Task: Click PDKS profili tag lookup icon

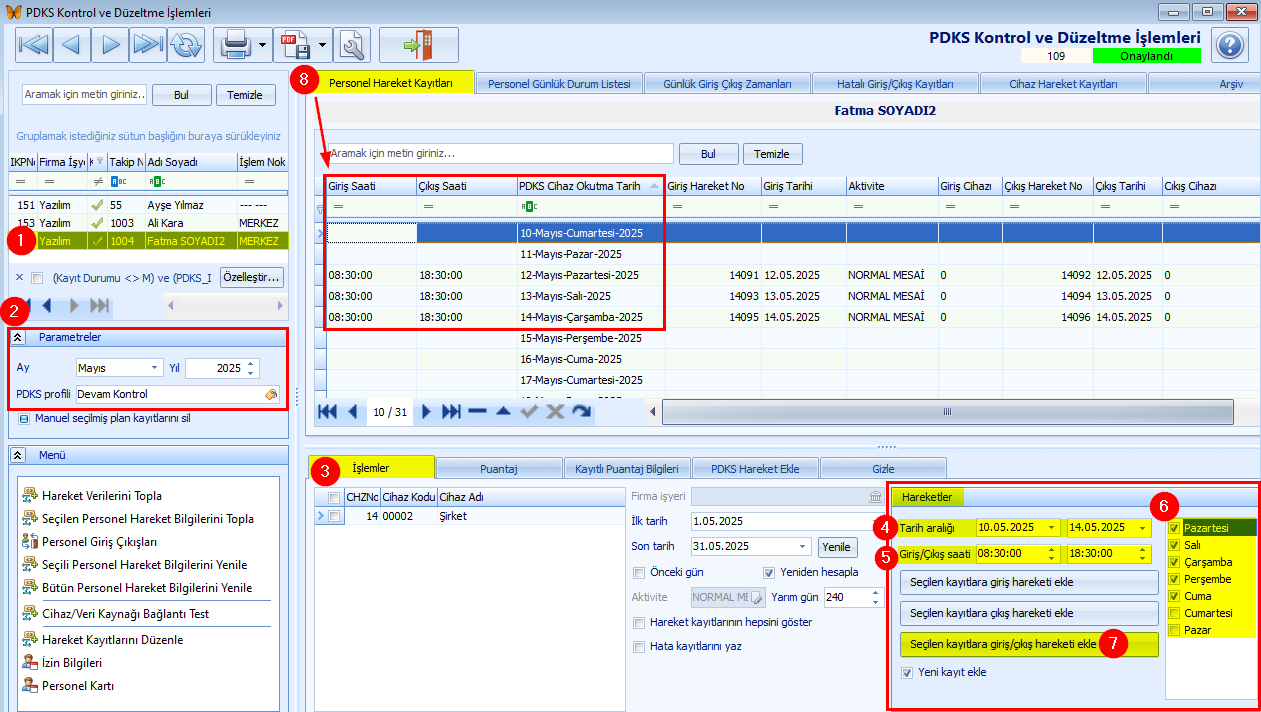Action: tap(270, 394)
